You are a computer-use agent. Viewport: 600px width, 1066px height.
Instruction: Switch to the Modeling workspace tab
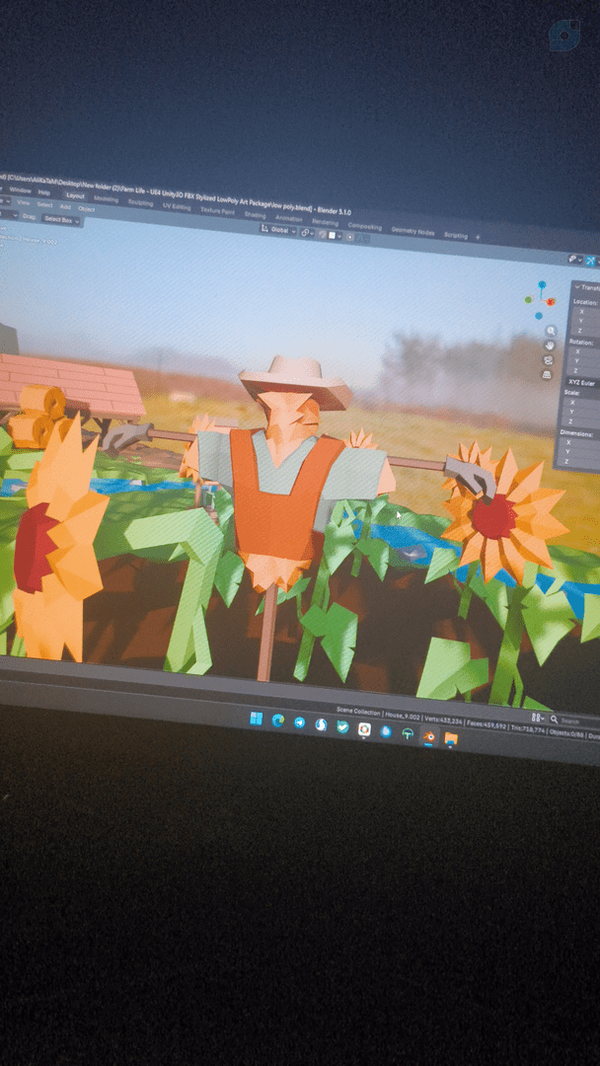pyautogui.click(x=106, y=199)
